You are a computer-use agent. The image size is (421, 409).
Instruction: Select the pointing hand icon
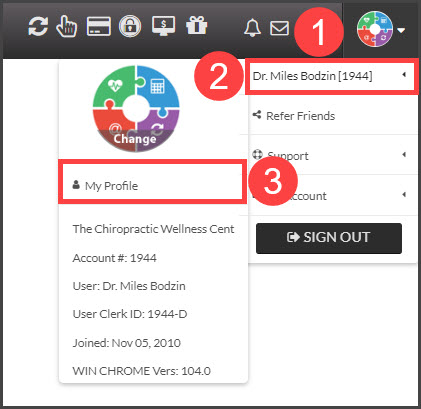[x=67, y=26]
